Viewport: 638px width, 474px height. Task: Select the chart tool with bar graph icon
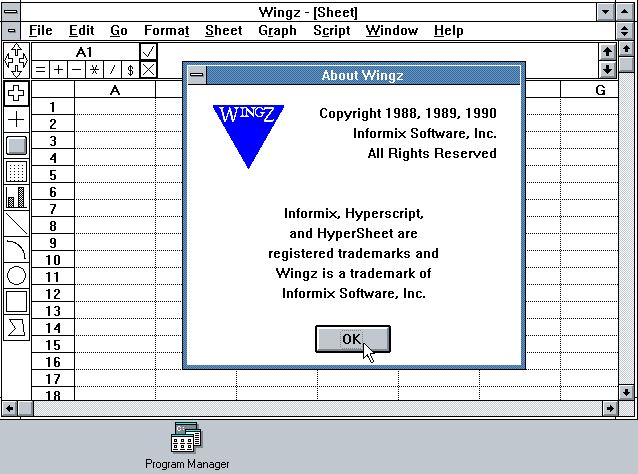(16, 197)
